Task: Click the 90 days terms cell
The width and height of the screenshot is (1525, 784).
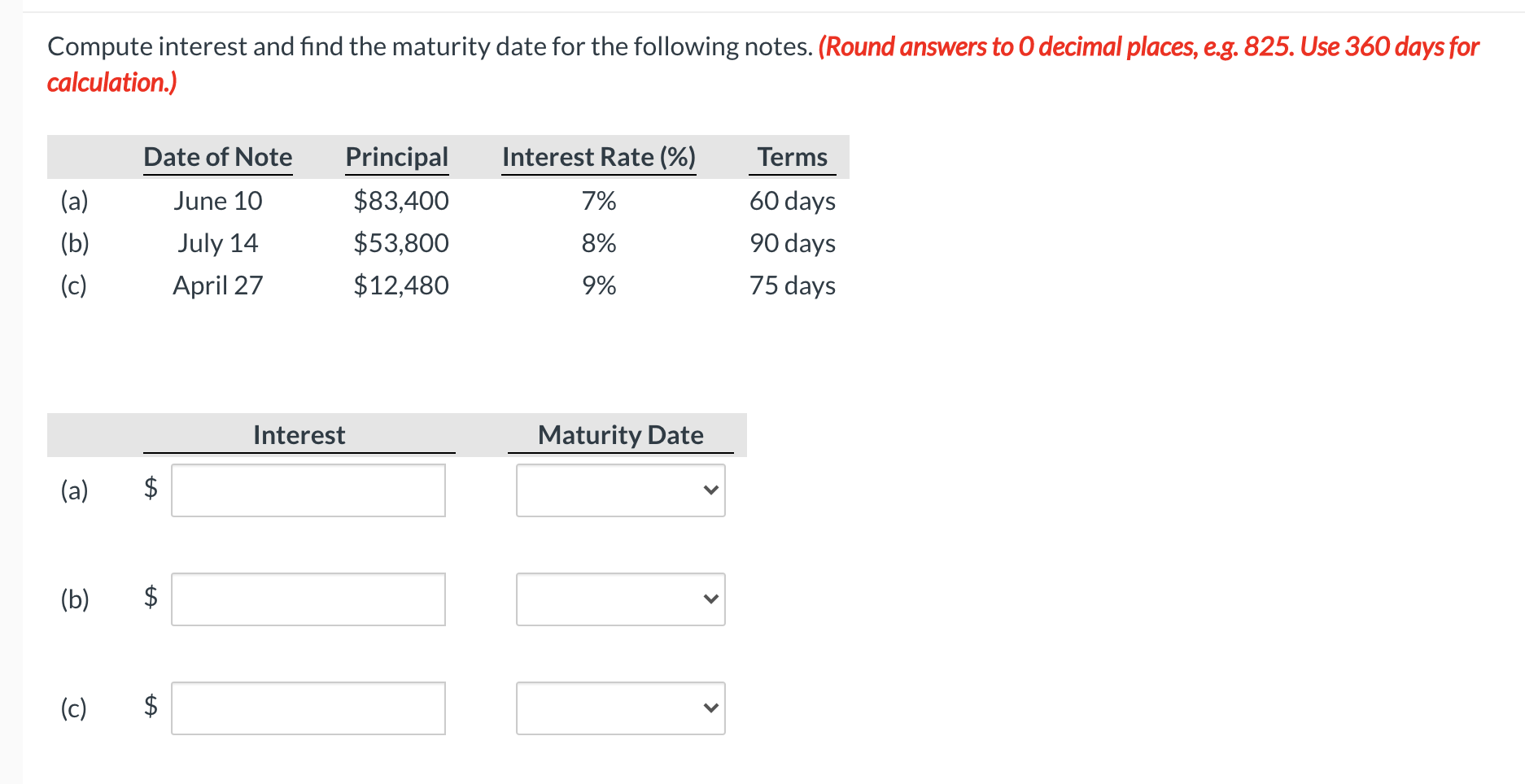Action: (792, 243)
